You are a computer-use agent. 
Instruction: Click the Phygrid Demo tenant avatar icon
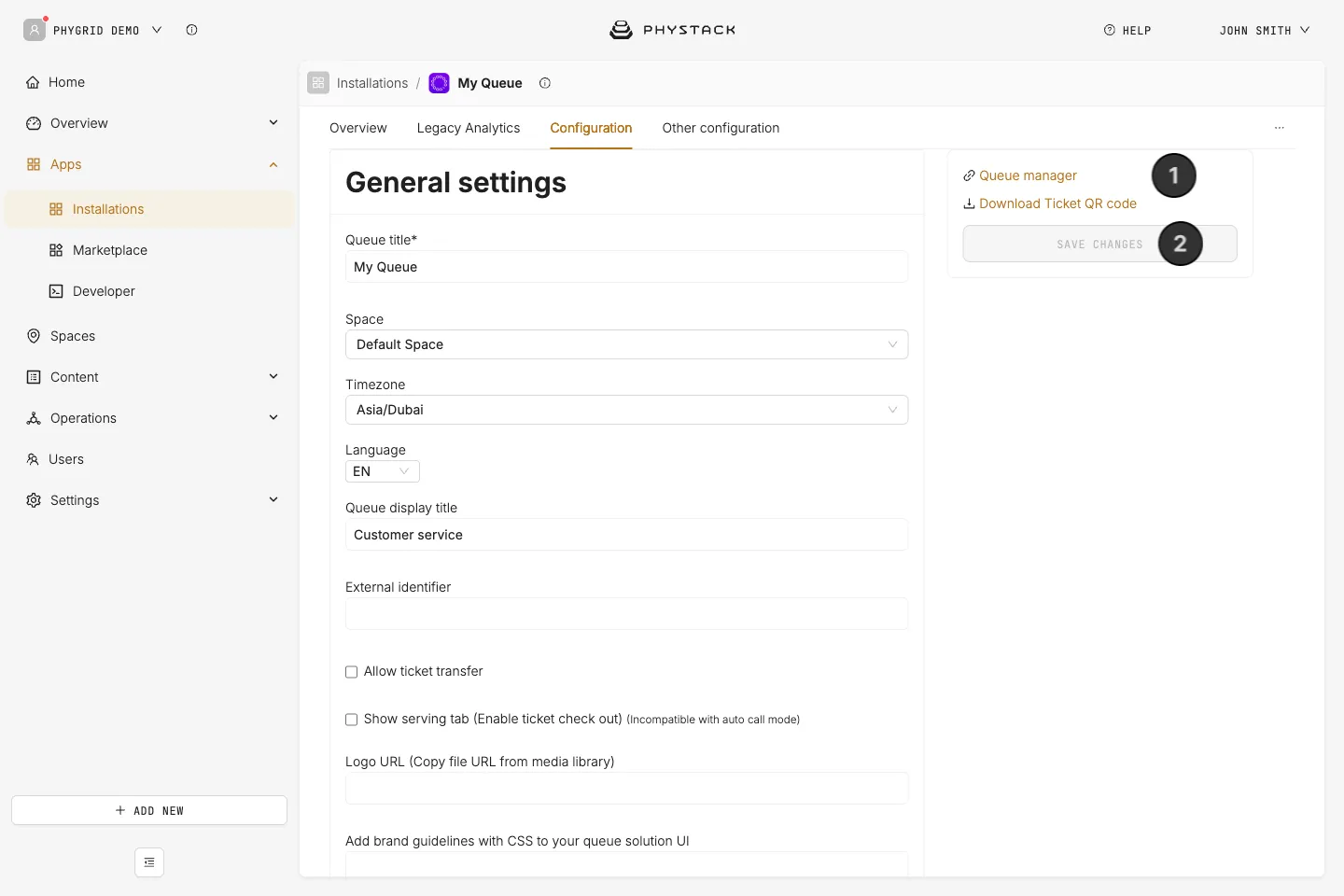35,30
